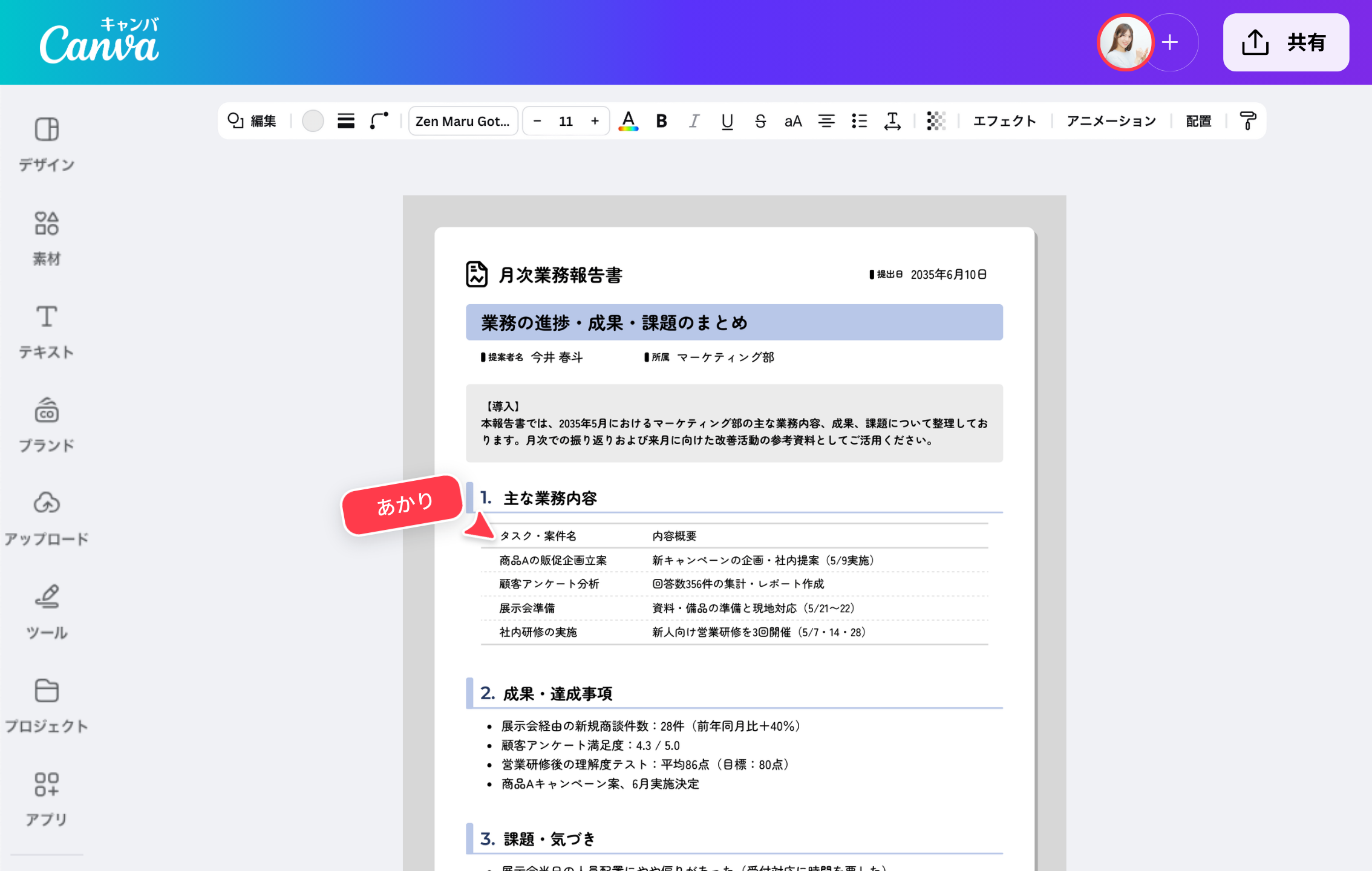Toggle italic formatting
This screenshot has height=871, width=1372.
tap(694, 121)
